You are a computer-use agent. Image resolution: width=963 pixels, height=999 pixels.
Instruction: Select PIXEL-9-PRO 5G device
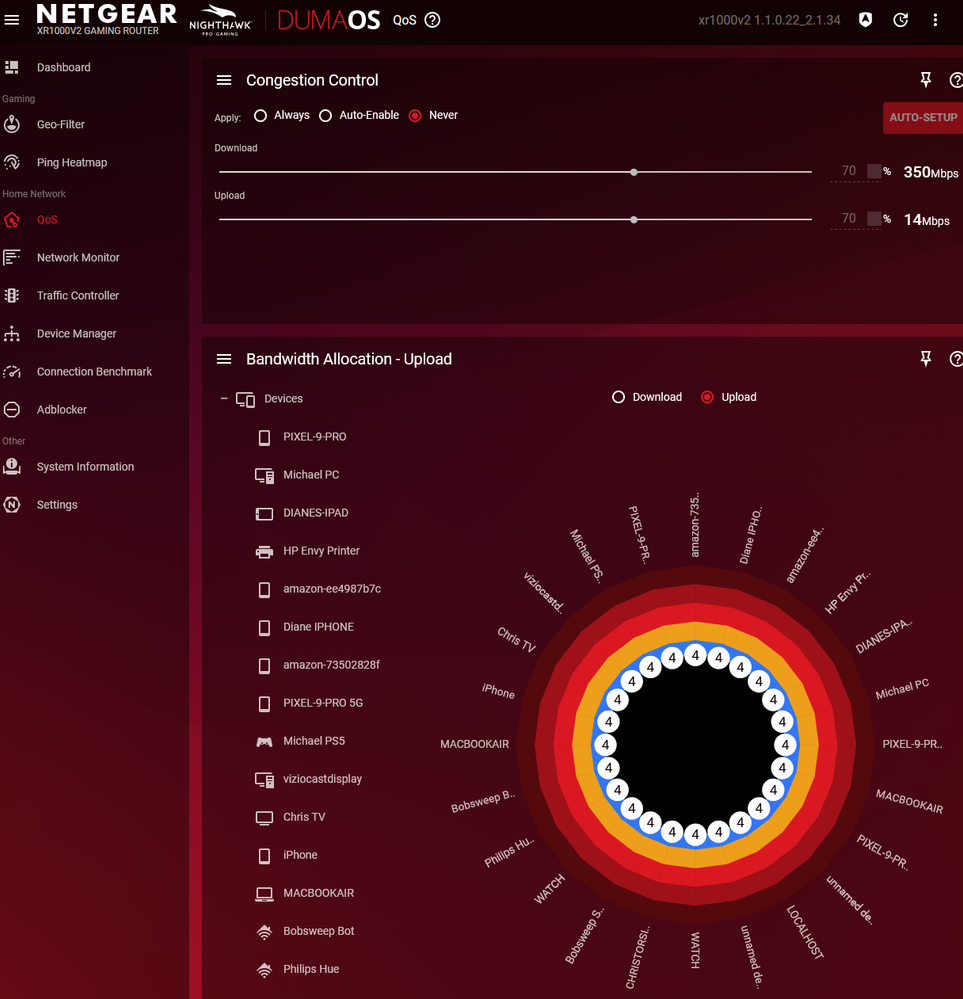[323, 703]
